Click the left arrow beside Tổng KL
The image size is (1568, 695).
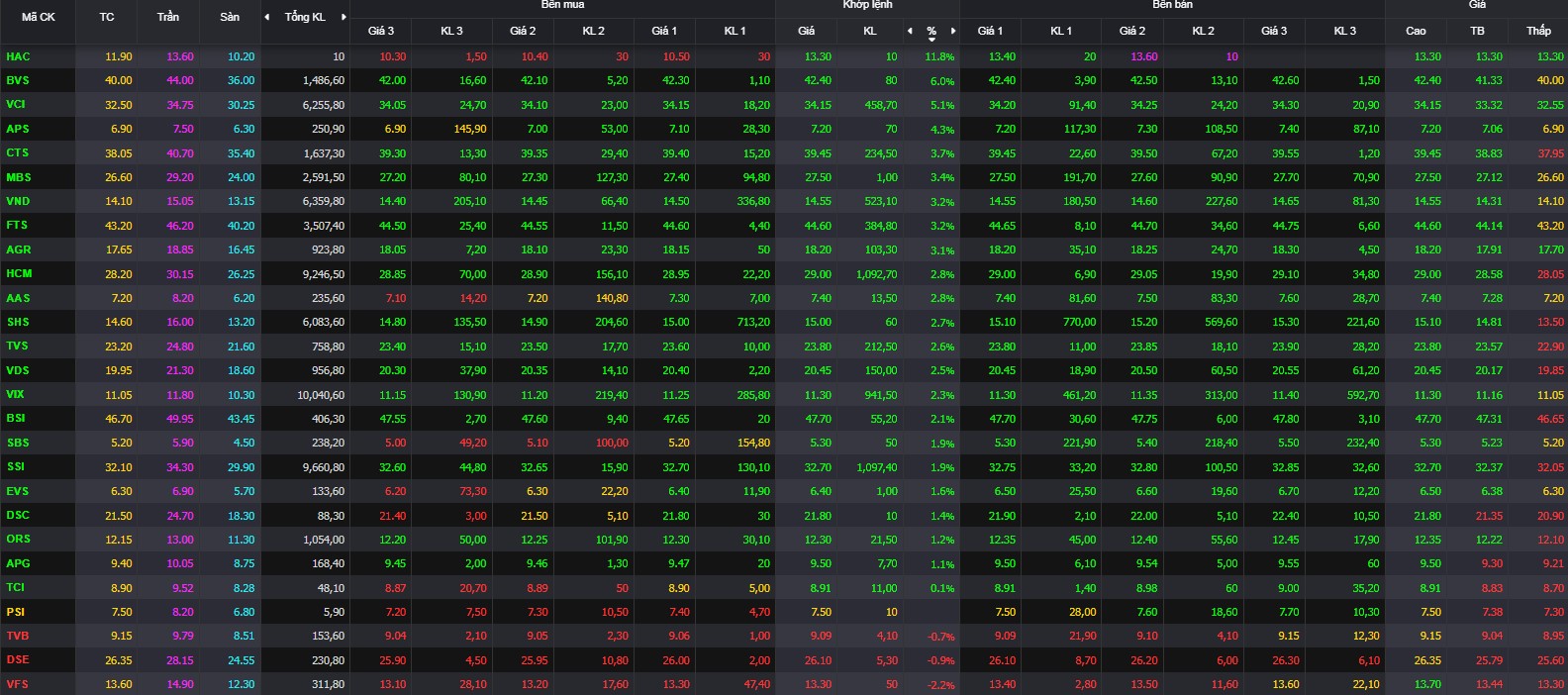click(x=267, y=17)
